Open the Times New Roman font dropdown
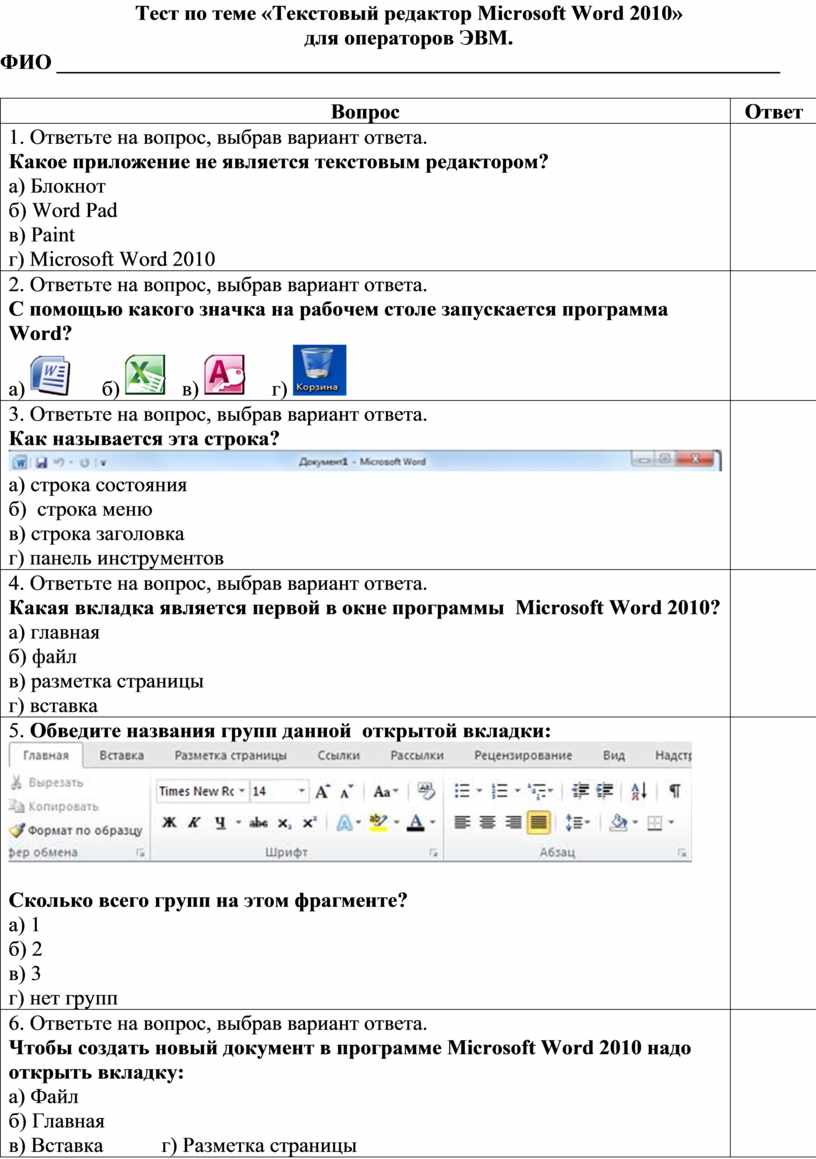The image size is (816, 1159). click(242, 792)
